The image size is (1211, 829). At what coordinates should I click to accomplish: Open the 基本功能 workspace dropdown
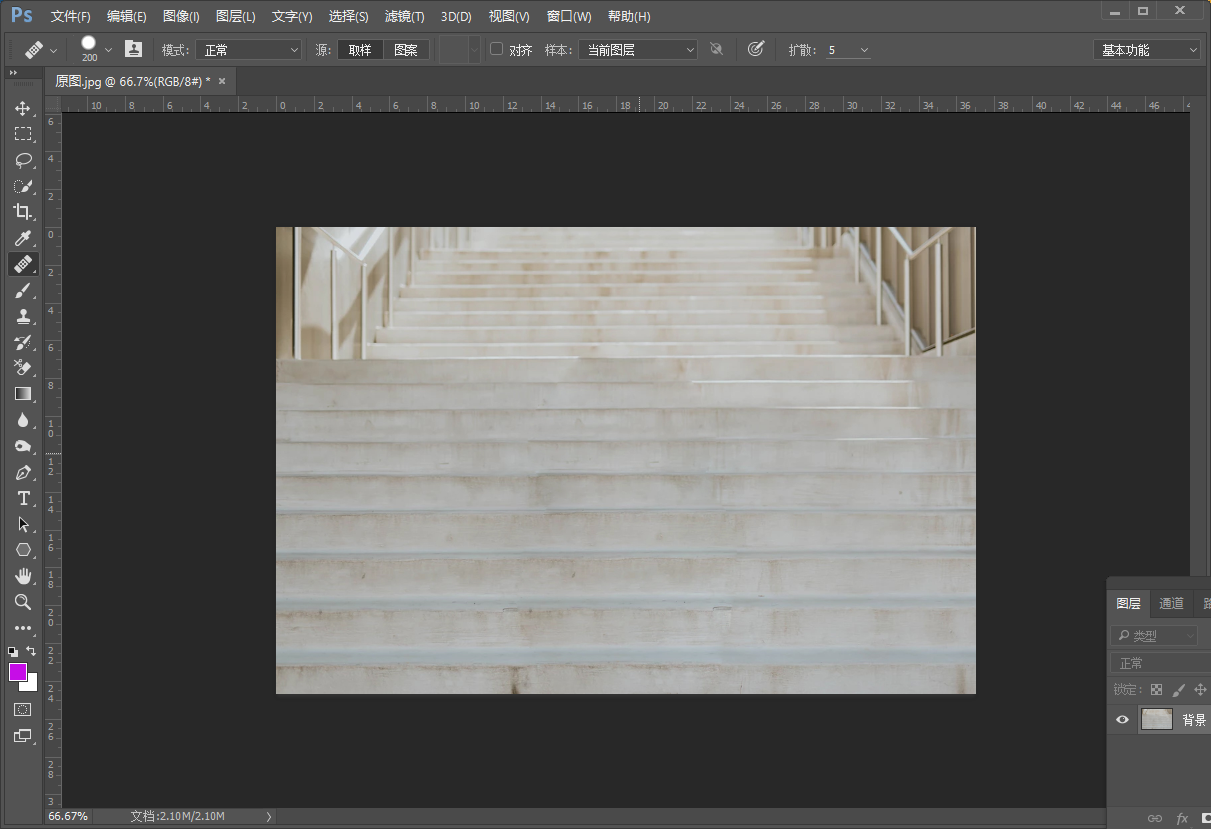tap(1147, 50)
